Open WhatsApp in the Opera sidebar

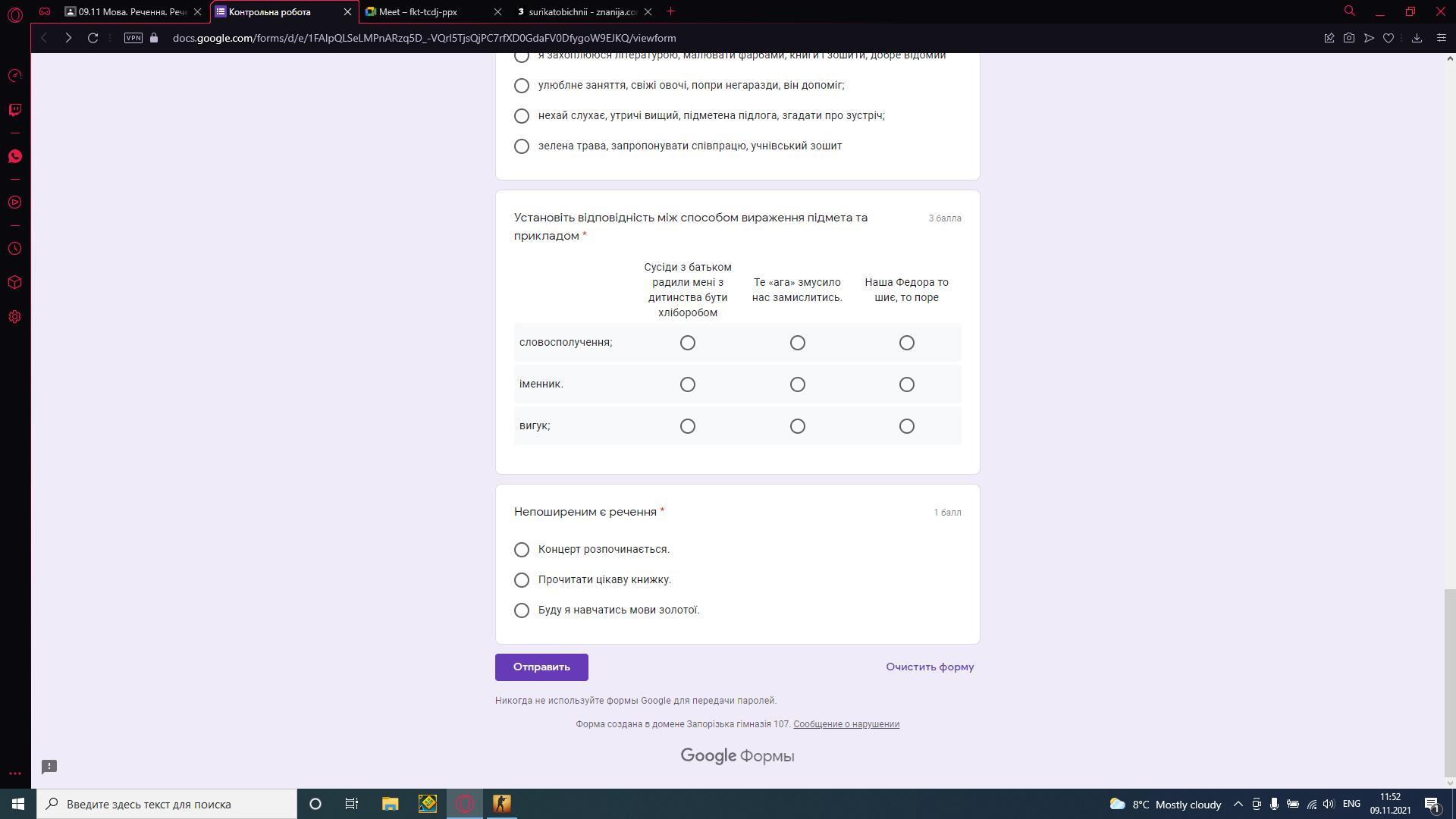(14, 156)
